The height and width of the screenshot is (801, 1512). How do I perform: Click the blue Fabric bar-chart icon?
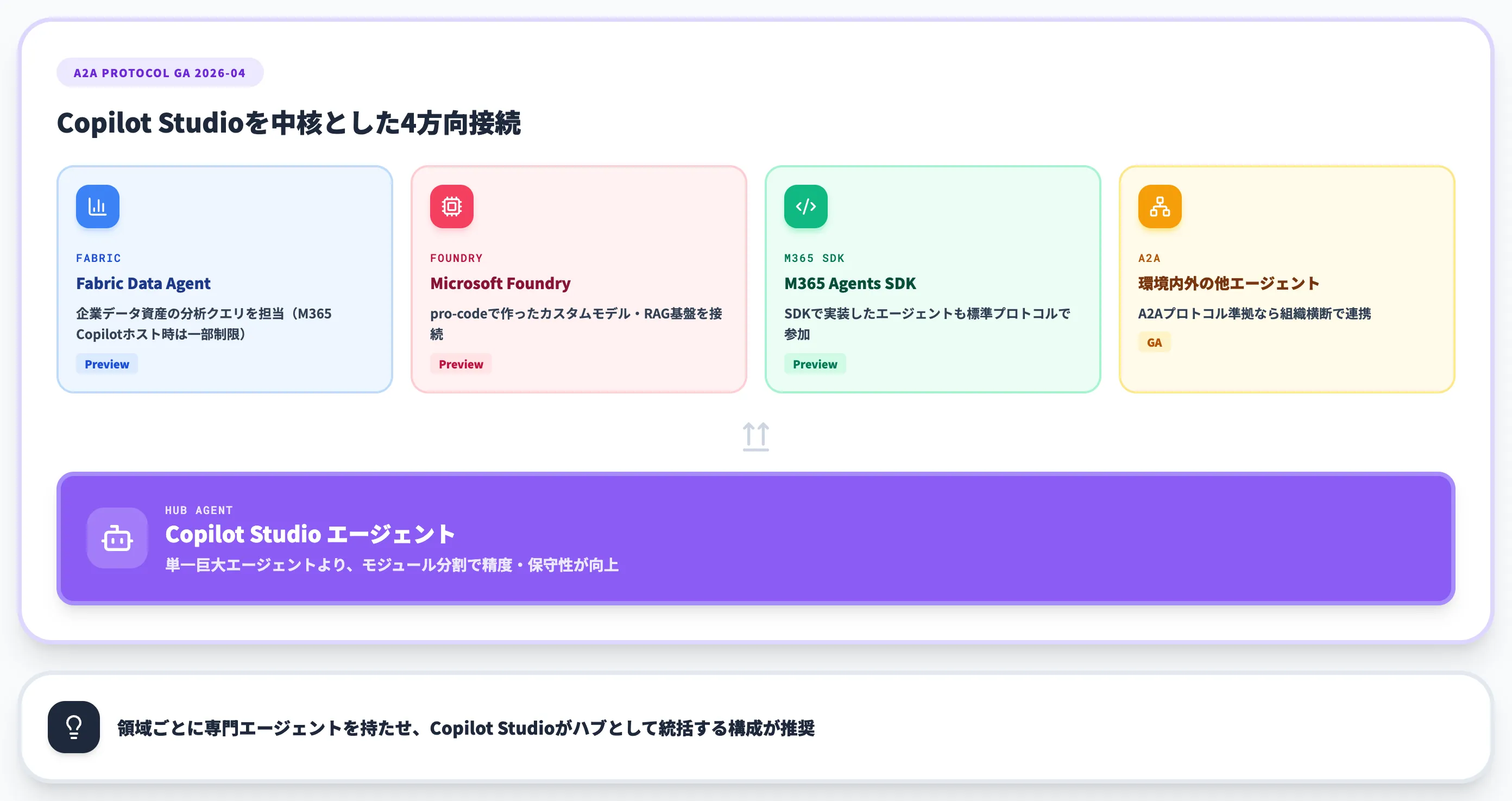[97, 206]
